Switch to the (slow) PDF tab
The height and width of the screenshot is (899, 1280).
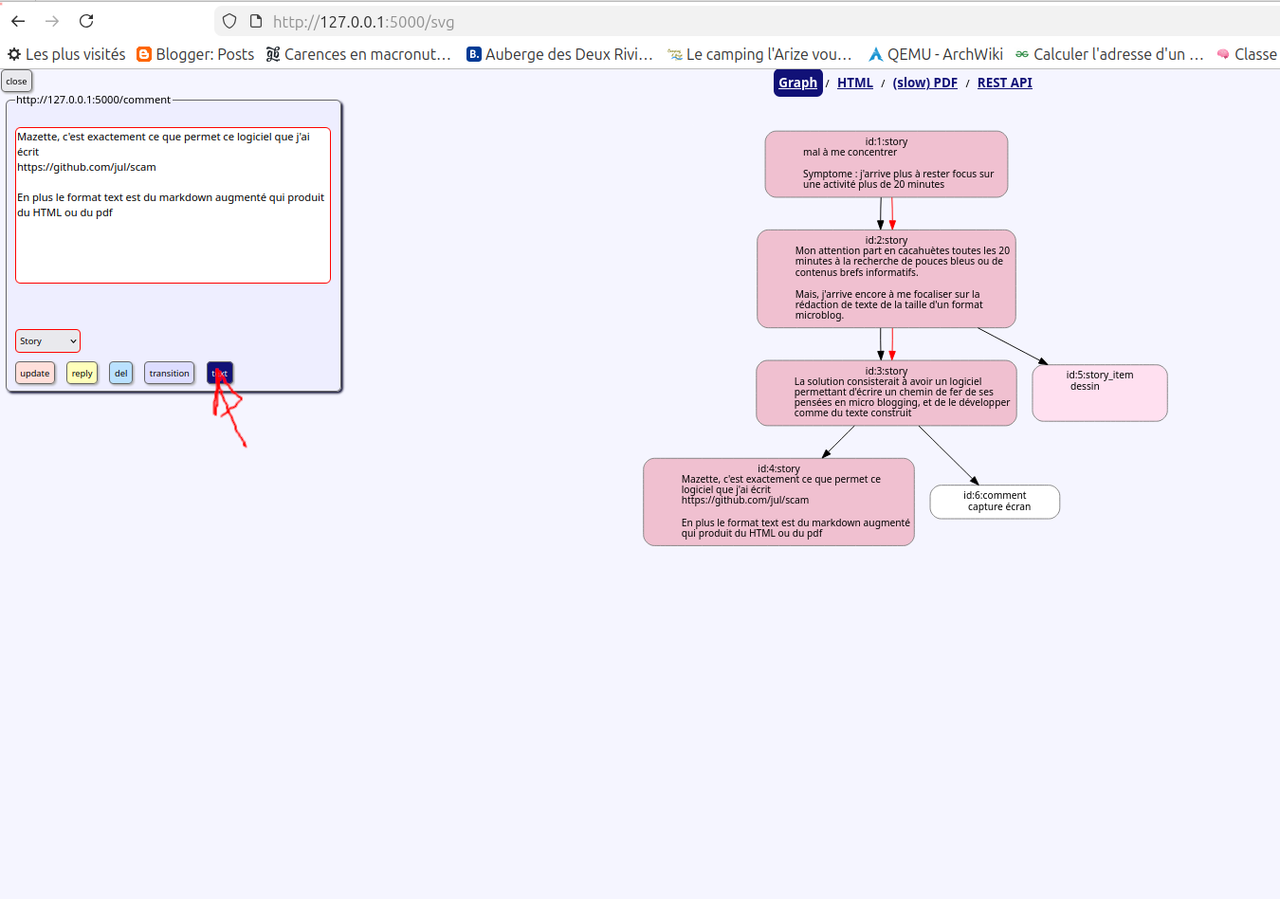click(x=924, y=83)
